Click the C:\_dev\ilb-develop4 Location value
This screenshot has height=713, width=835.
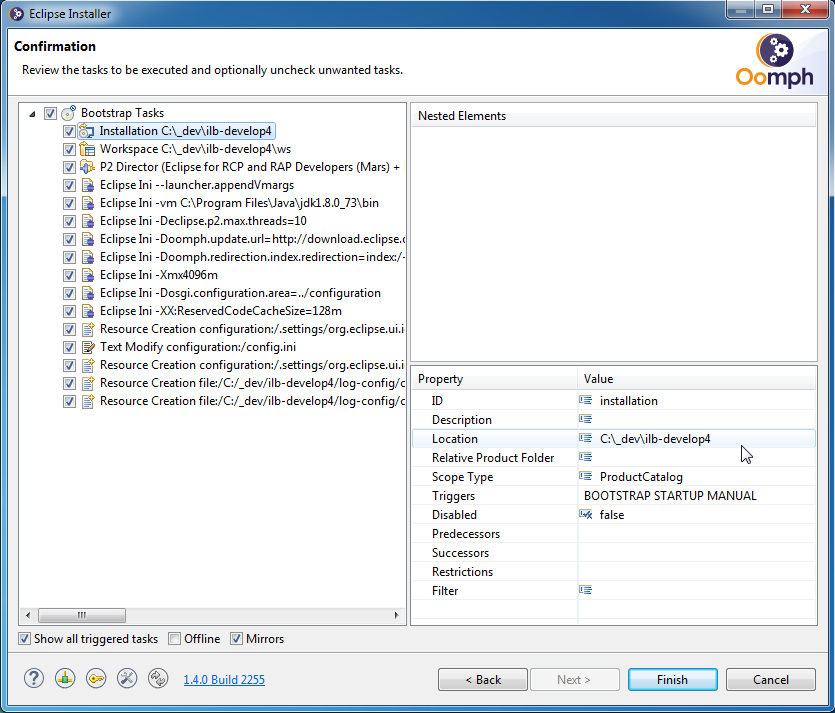point(655,439)
